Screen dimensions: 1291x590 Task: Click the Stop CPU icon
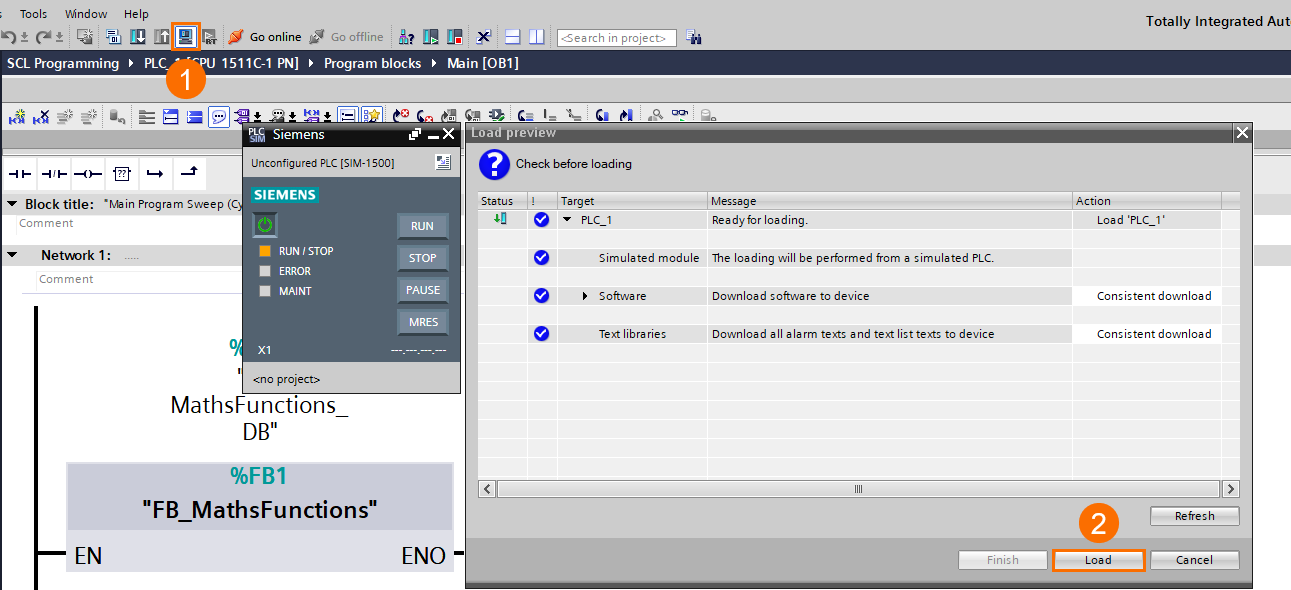click(x=454, y=37)
